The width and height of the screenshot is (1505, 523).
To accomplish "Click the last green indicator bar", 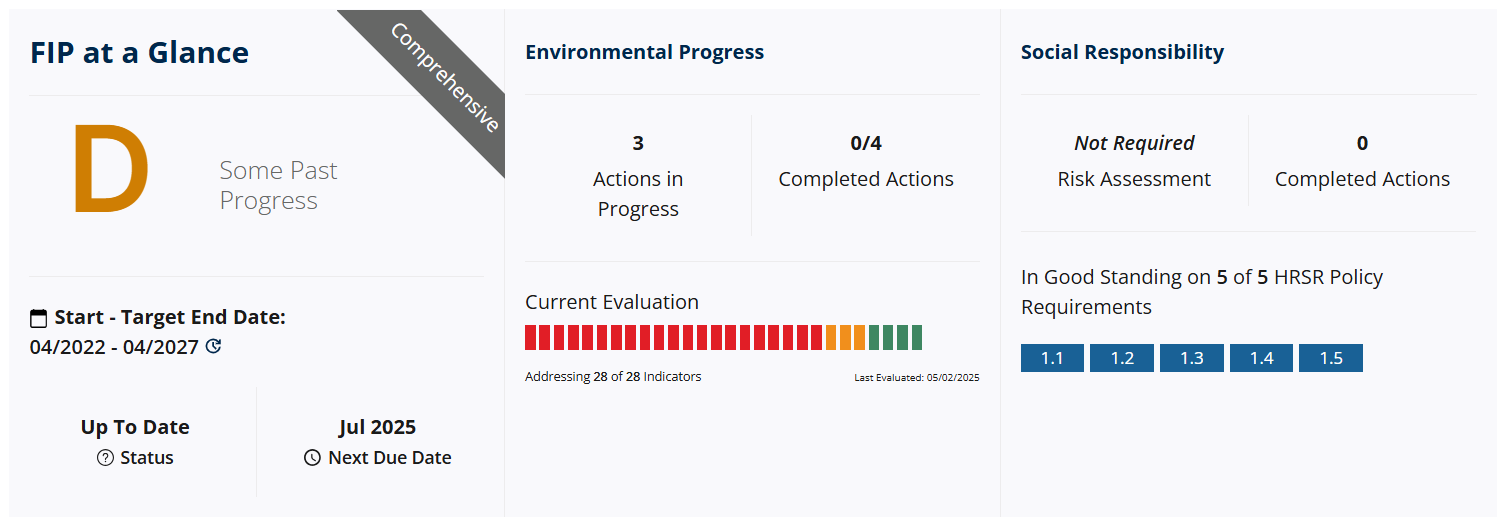I will 917,337.
